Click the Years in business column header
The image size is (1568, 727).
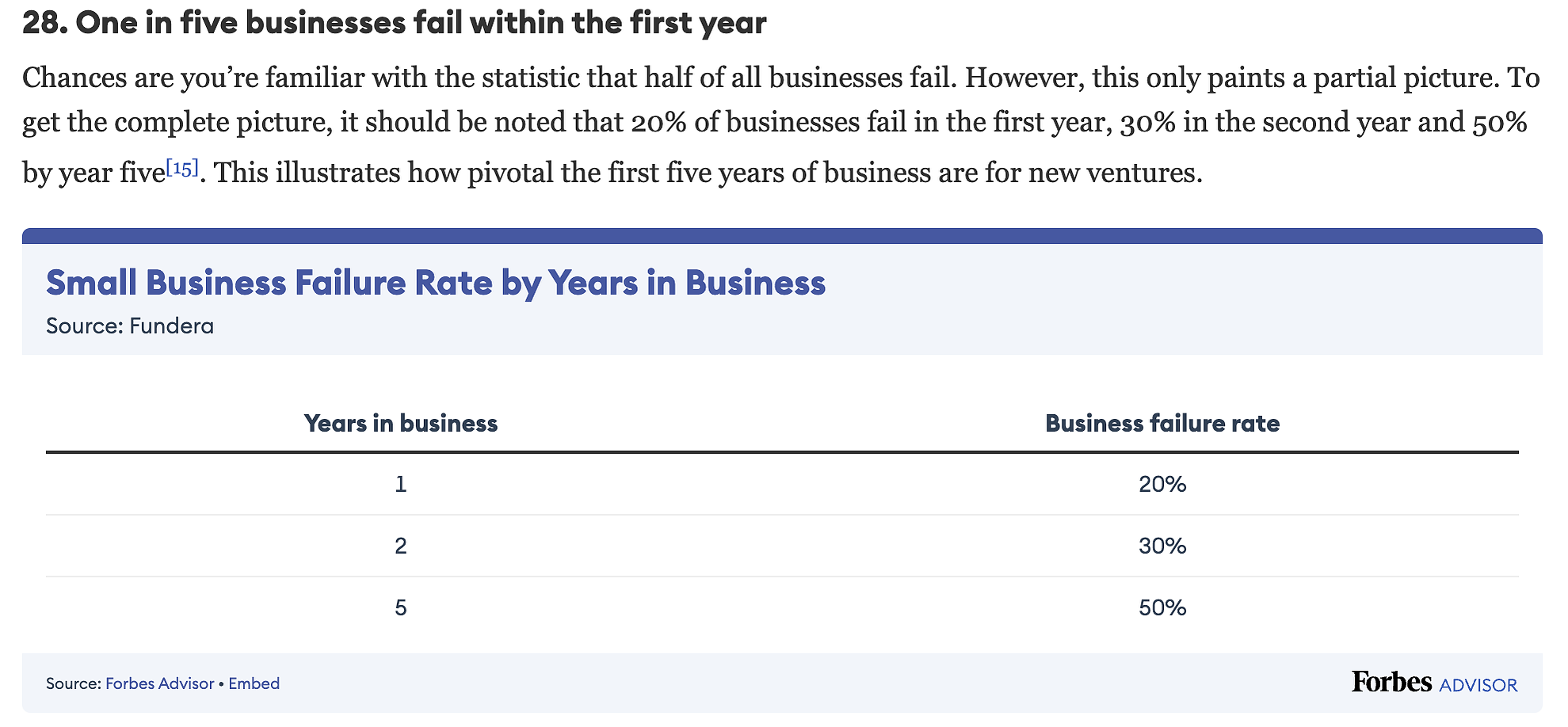point(401,423)
